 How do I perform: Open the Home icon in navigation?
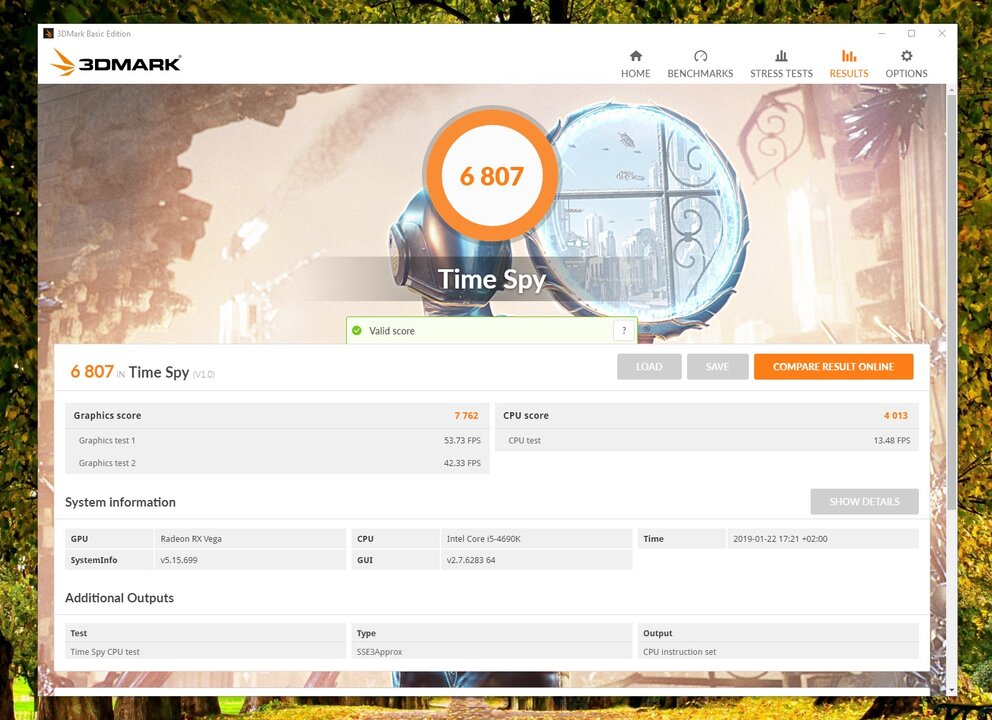click(x=636, y=56)
